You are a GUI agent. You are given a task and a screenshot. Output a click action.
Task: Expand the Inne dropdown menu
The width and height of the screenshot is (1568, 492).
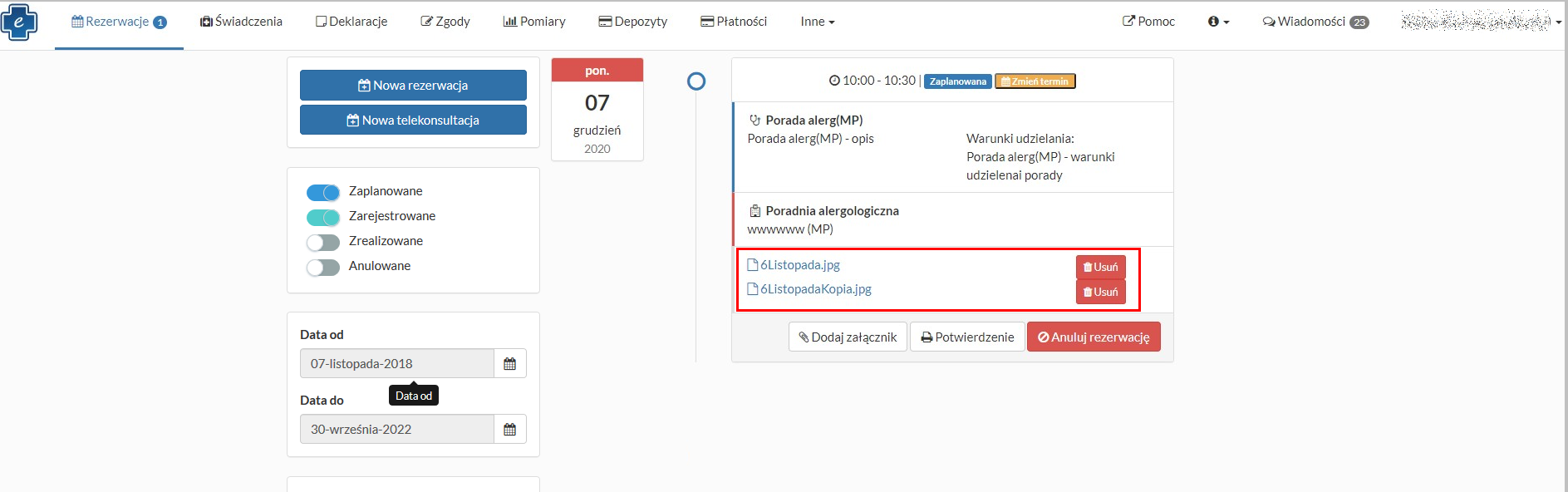[x=818, y=22]
